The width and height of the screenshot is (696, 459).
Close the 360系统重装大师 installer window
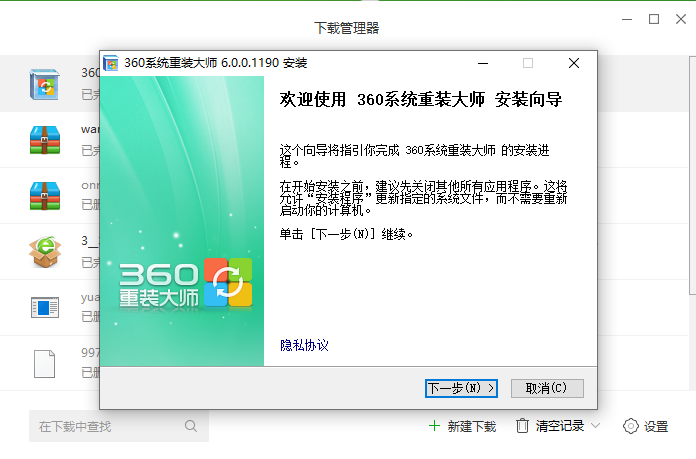(x=574, y=63)
